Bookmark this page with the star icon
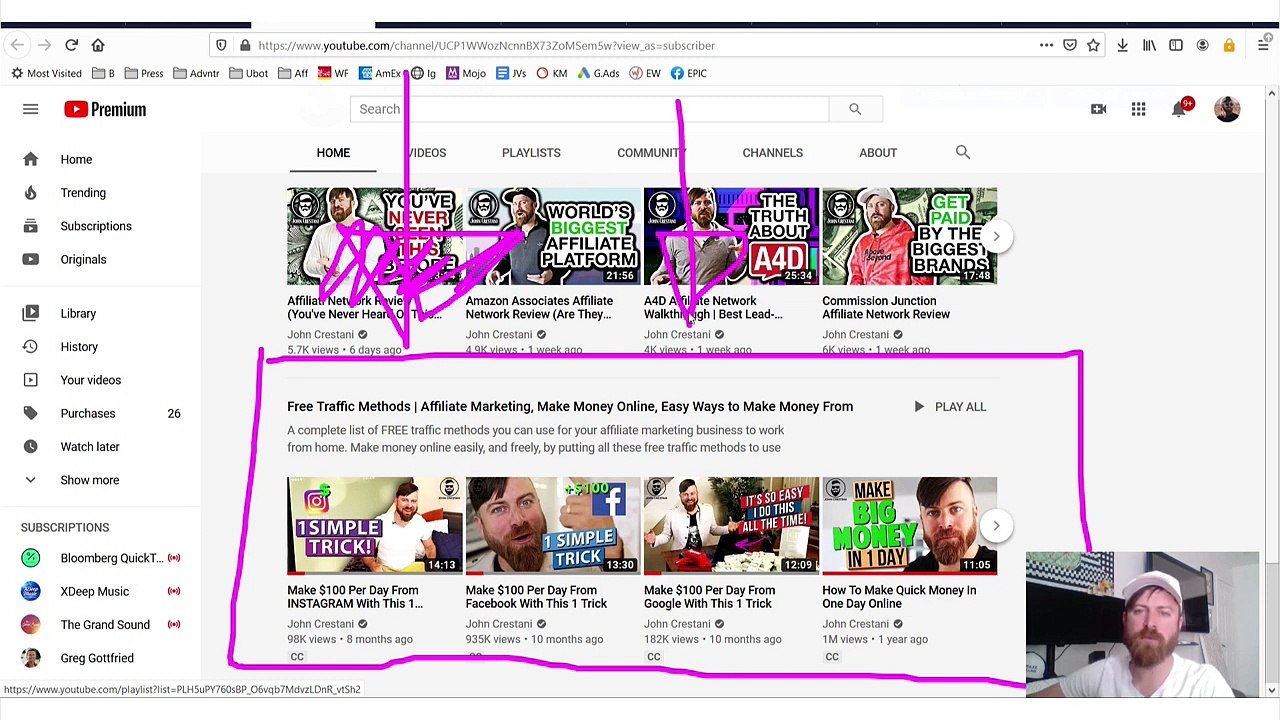The width and height of the screenshot is (1280, 720). tap(1093, 45)
